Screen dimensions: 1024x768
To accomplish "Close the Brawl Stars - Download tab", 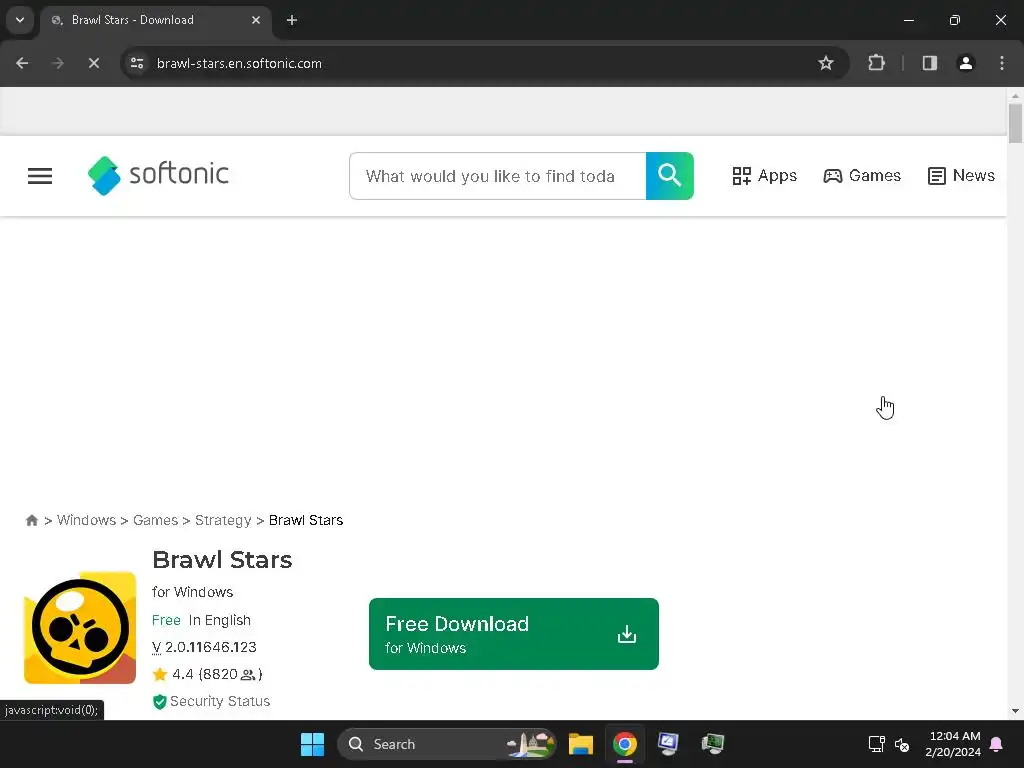I will [256, 20].
